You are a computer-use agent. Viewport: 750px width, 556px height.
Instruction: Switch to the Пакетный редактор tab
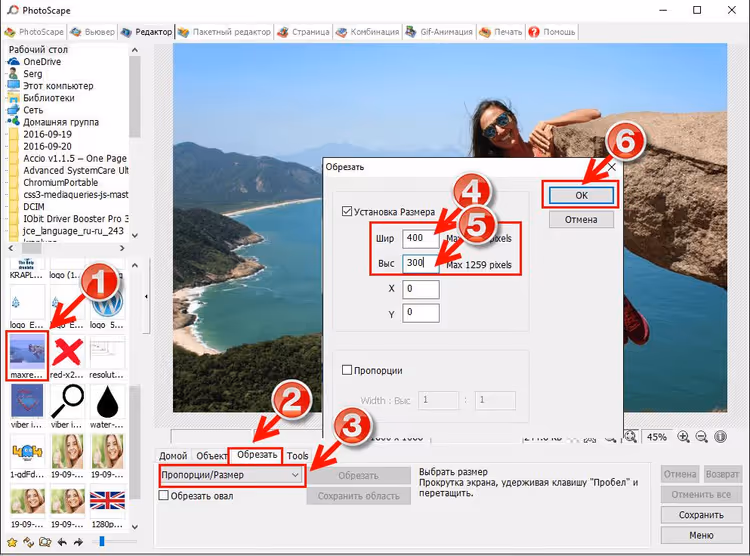(x=224, y=32)
